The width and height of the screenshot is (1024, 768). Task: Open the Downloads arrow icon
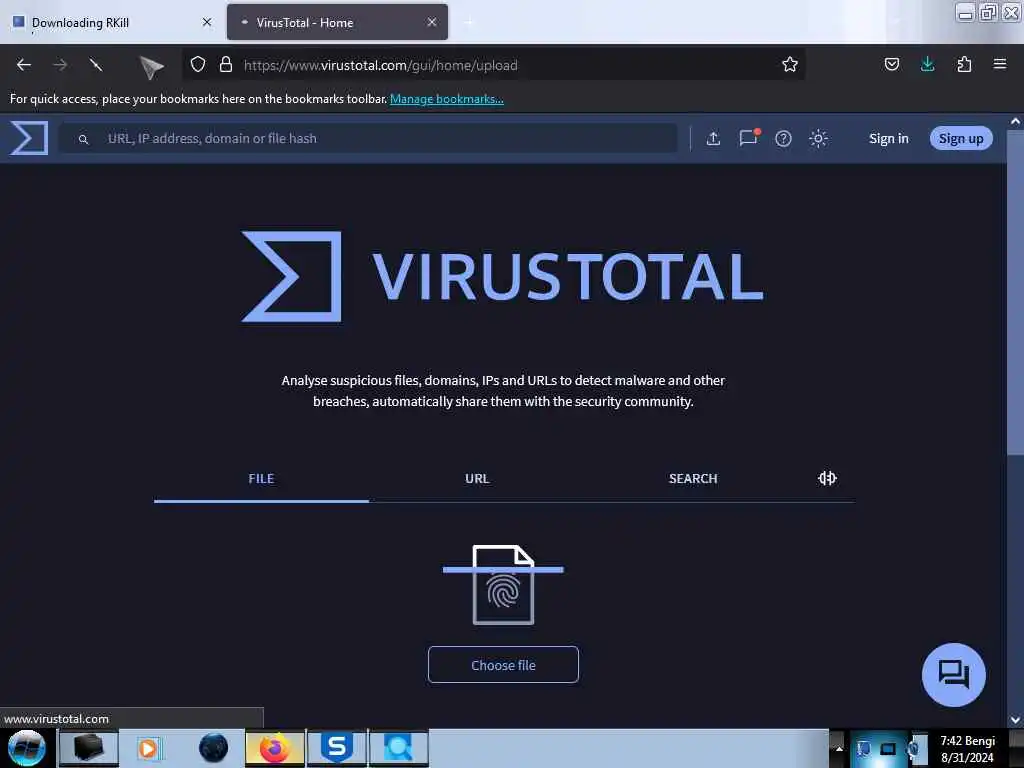click(x=927, y=64)
